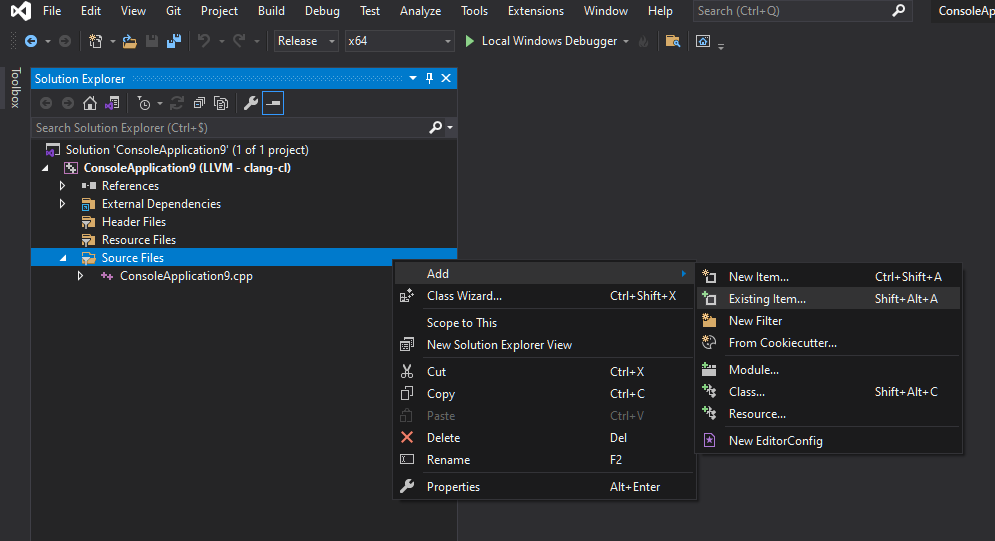The image size is (995, 541).
Task: Open the Build menu
Action: pyautogui.click(x=271, y=11)
